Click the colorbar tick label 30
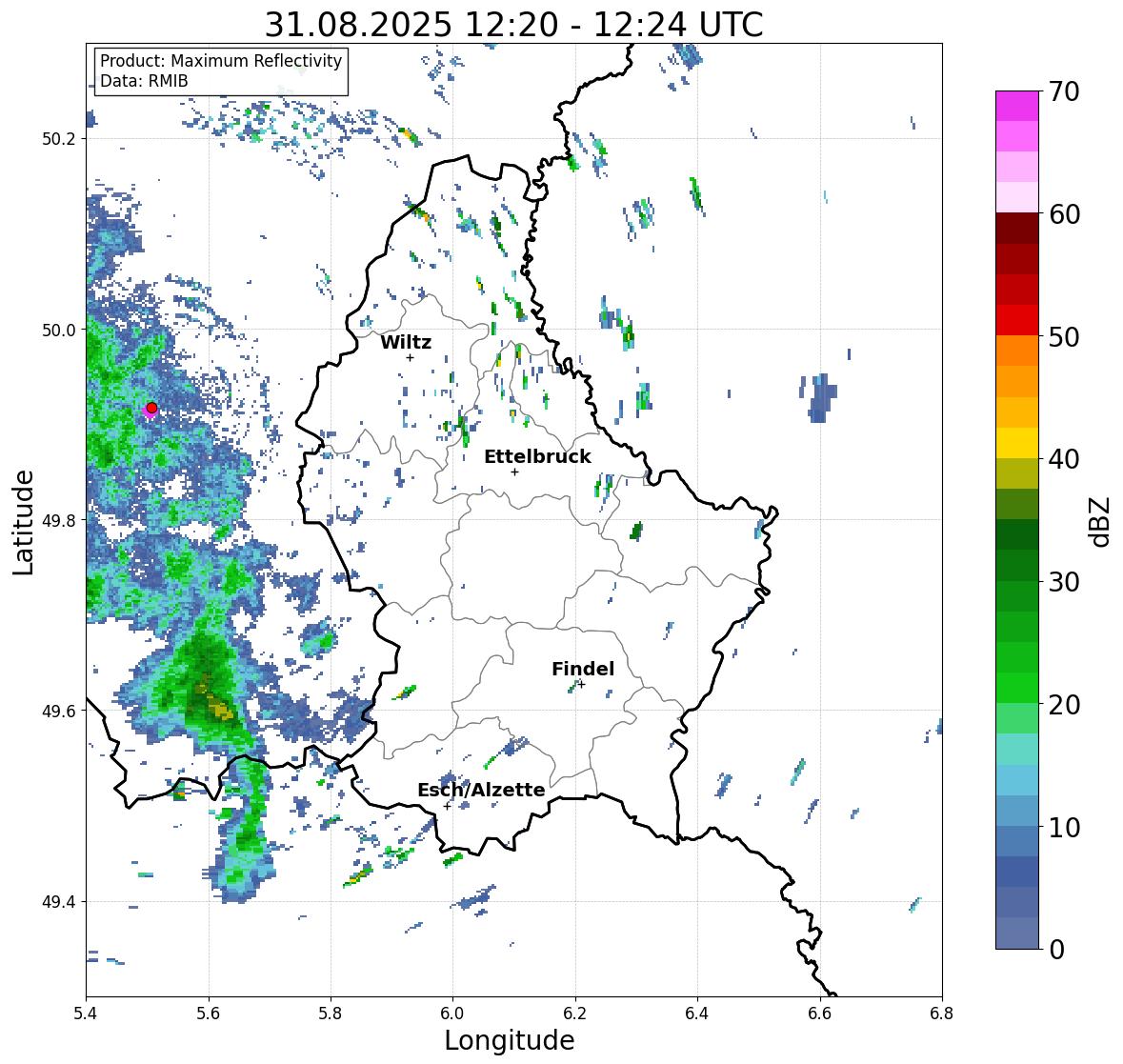1123x1064 pixels. tap(1064, 582)
